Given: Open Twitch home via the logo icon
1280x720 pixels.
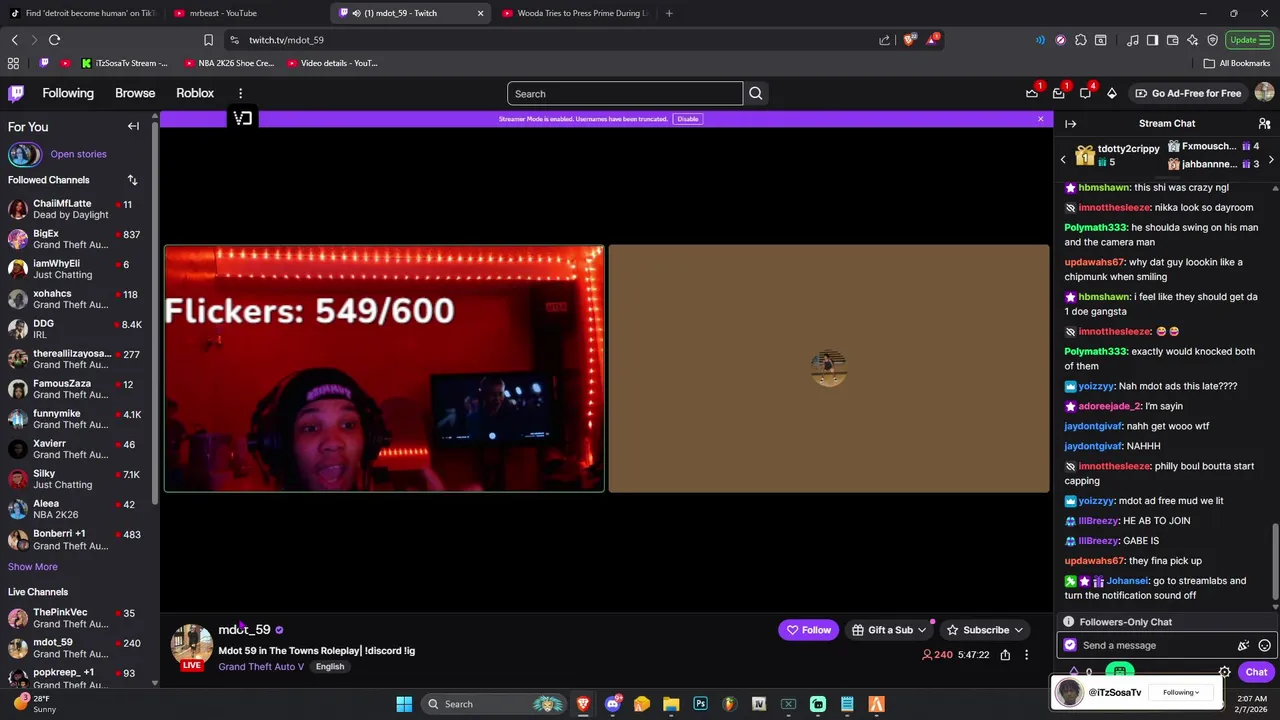Looking at the screenshot, I should click(x=16, y=93).
